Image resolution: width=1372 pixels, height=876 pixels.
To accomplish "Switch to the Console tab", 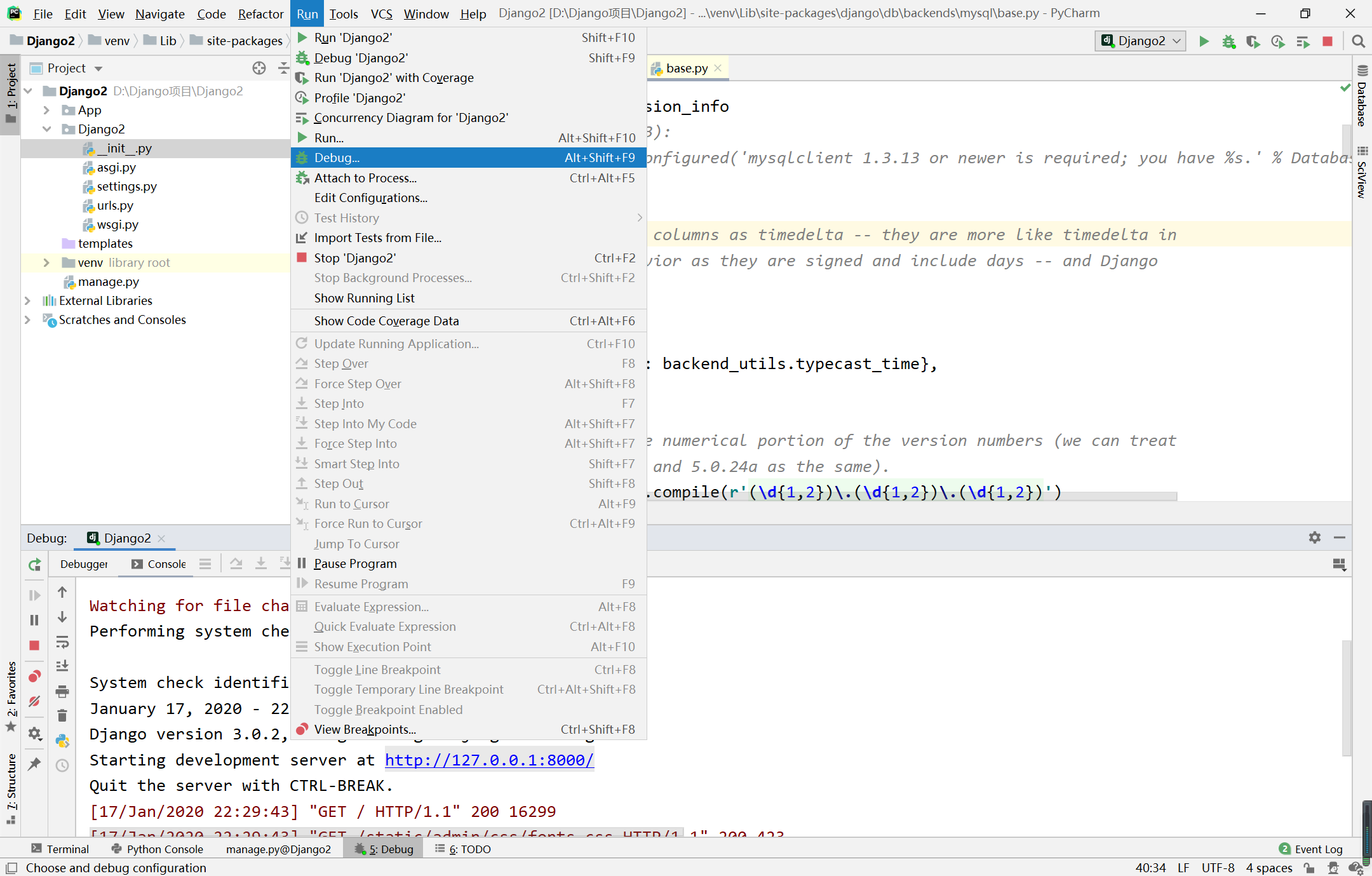I will tap(159, 564).
